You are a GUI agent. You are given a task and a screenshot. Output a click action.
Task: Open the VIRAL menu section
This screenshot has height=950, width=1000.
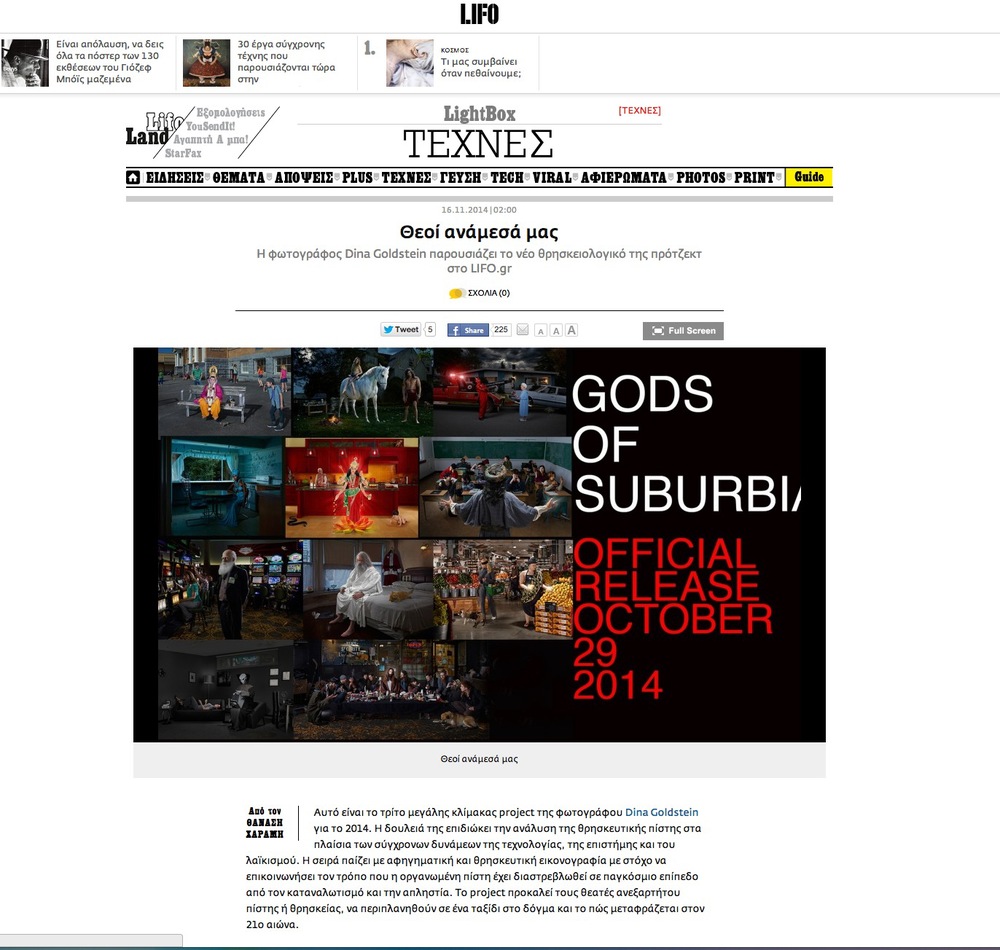coord(552,178)
